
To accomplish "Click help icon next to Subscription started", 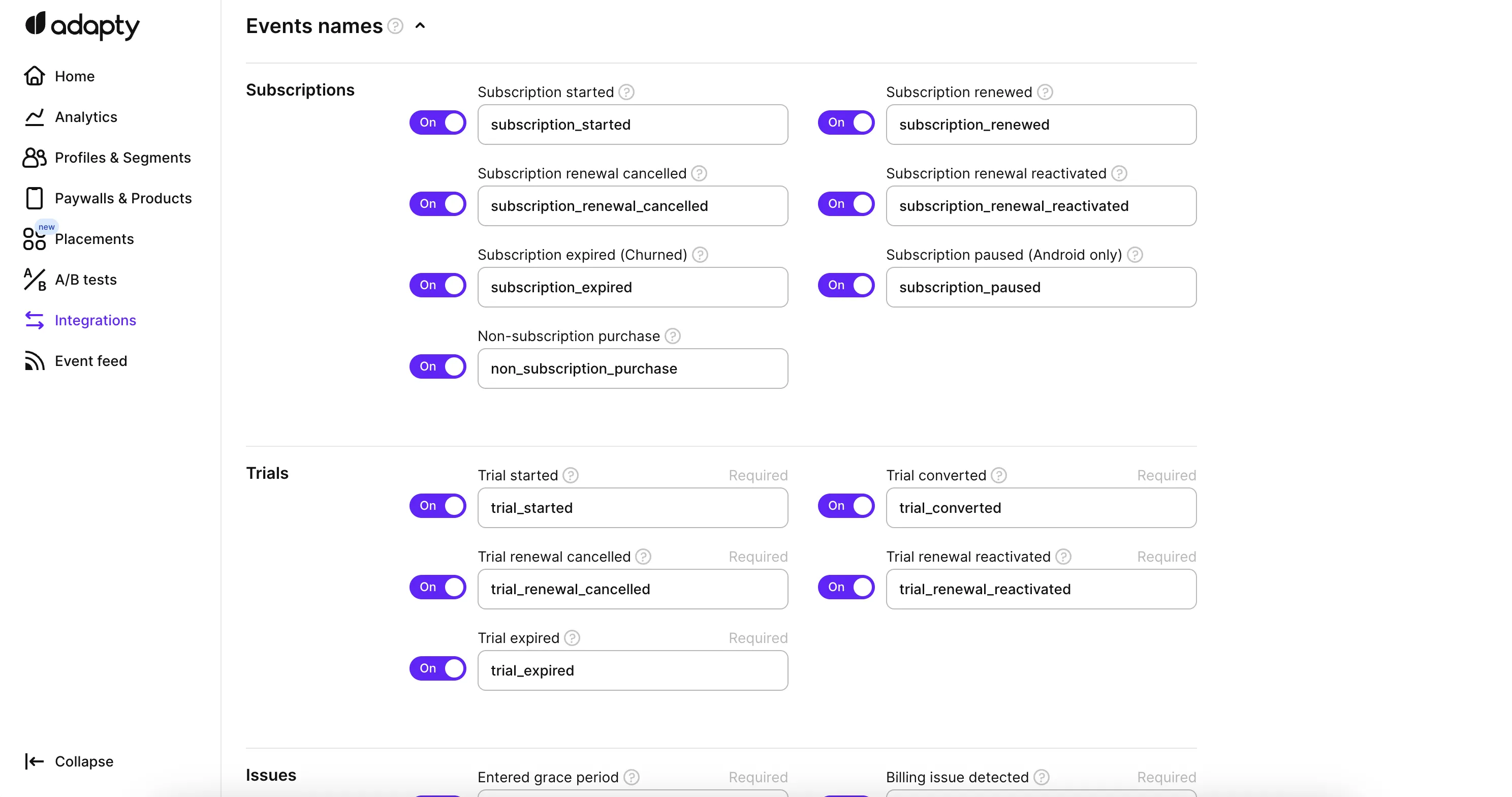I will 626,92.
